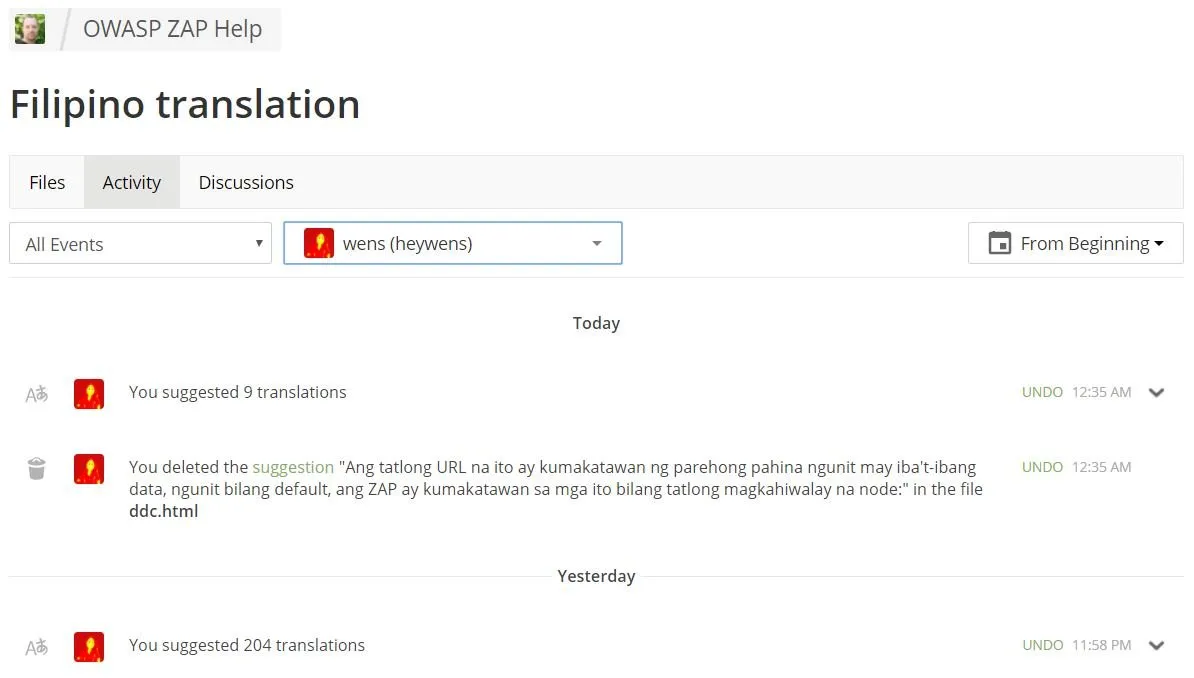Click the trash icon next to deleted suggestion
Viewport: 1194px width, 678px height.
point(37,469)
